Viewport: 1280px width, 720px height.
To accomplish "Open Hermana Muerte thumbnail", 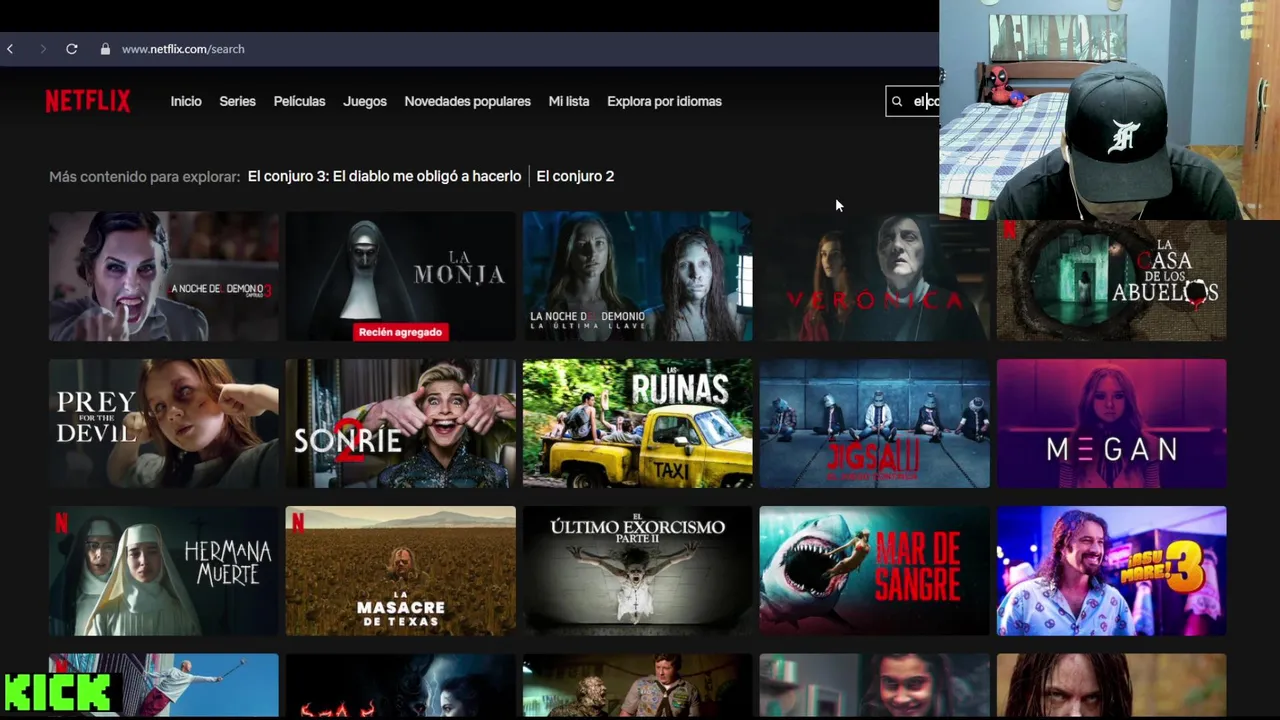I will [x=164, y=570].
